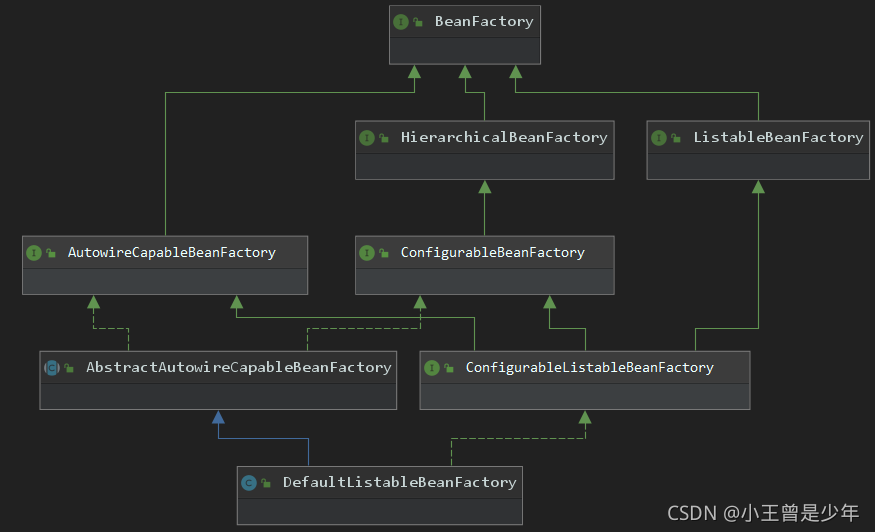Click the green lock icon beside the BeanFactory label
The width and height of the screenshot is (875, 532).
pyautogui.click(x=417, y=22)
